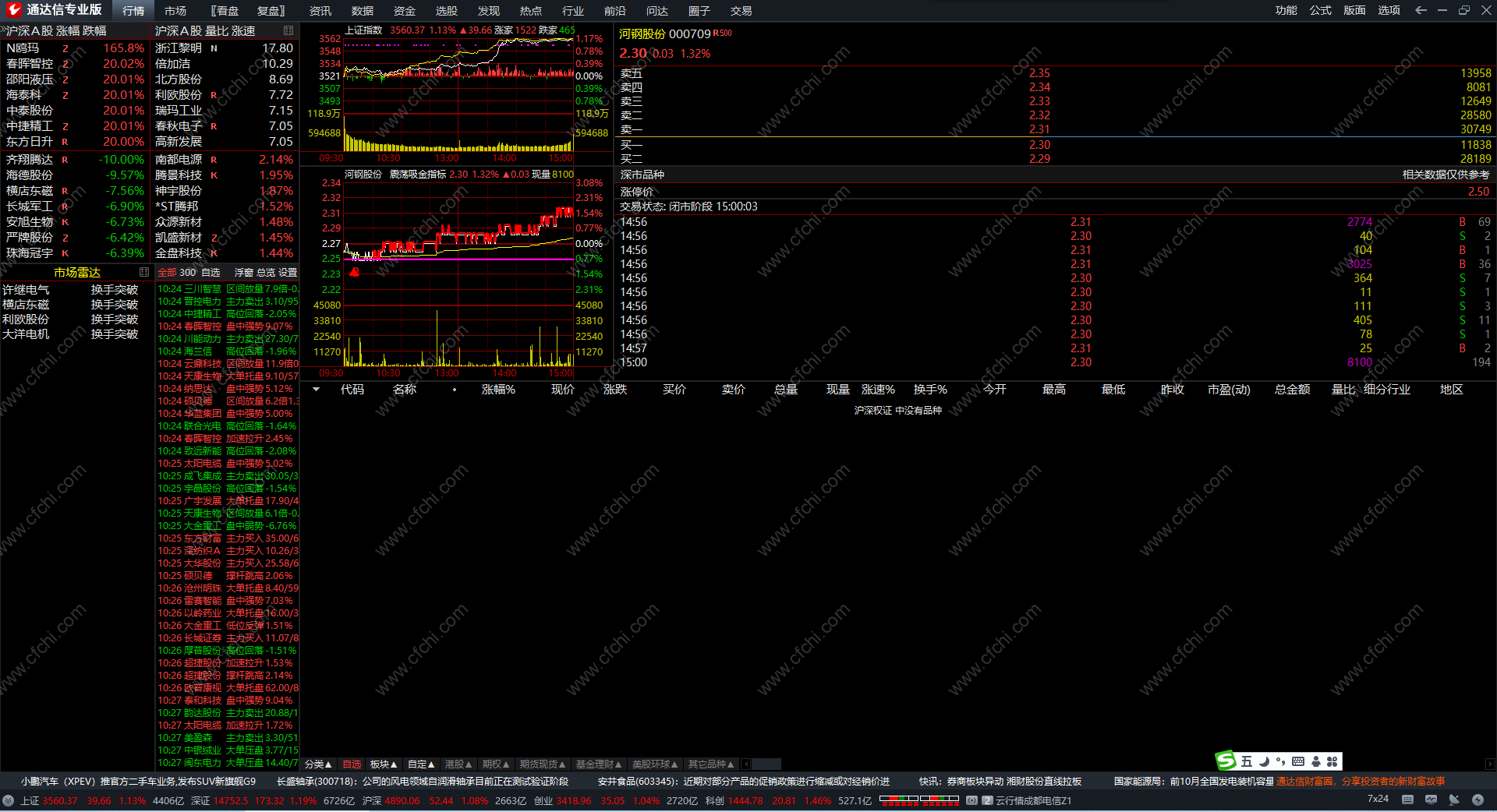Expand the 板块 dropdown tab

click(x=384, y=764)
